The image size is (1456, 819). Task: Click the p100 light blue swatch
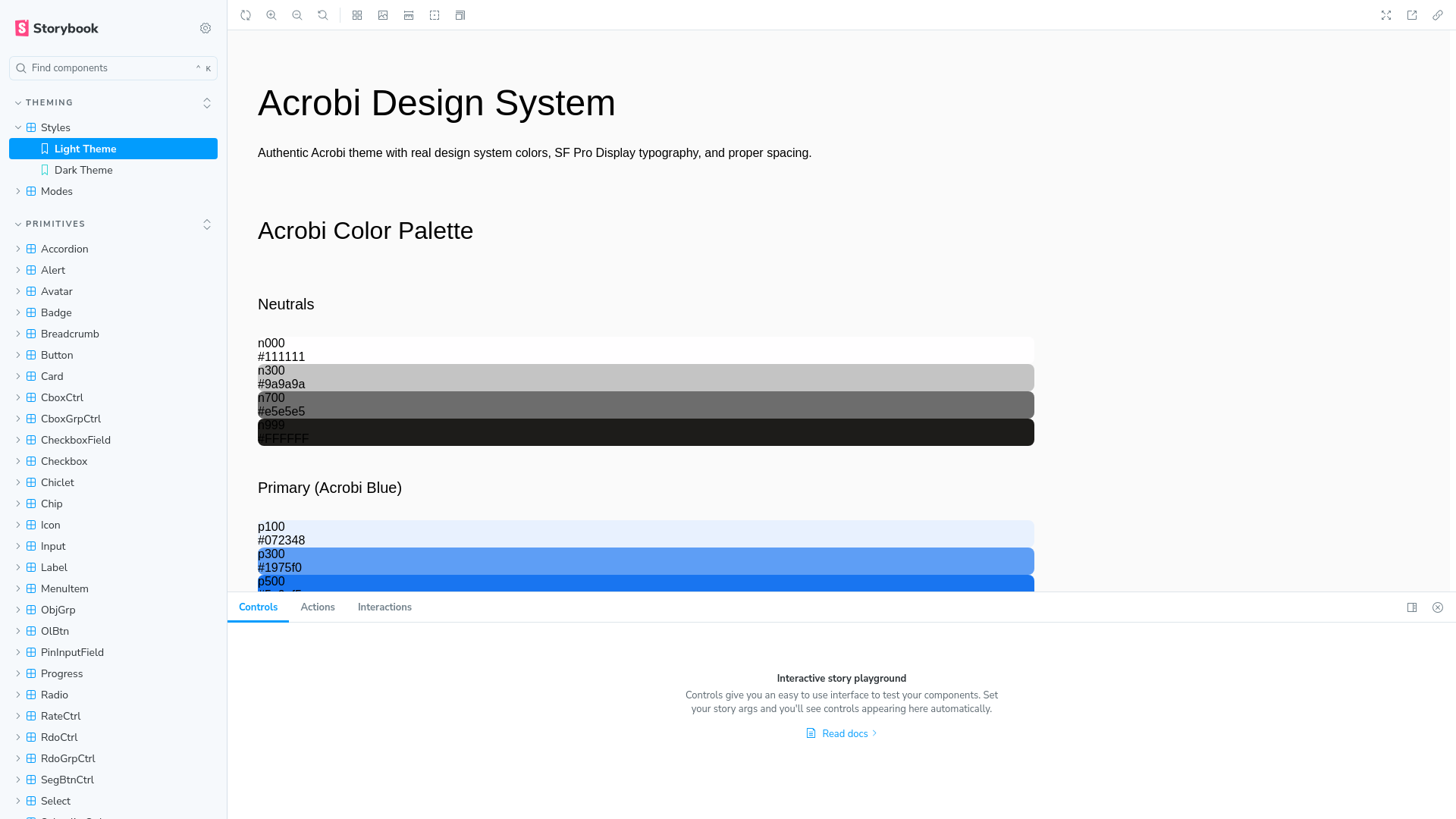click(x=646, y=534)
